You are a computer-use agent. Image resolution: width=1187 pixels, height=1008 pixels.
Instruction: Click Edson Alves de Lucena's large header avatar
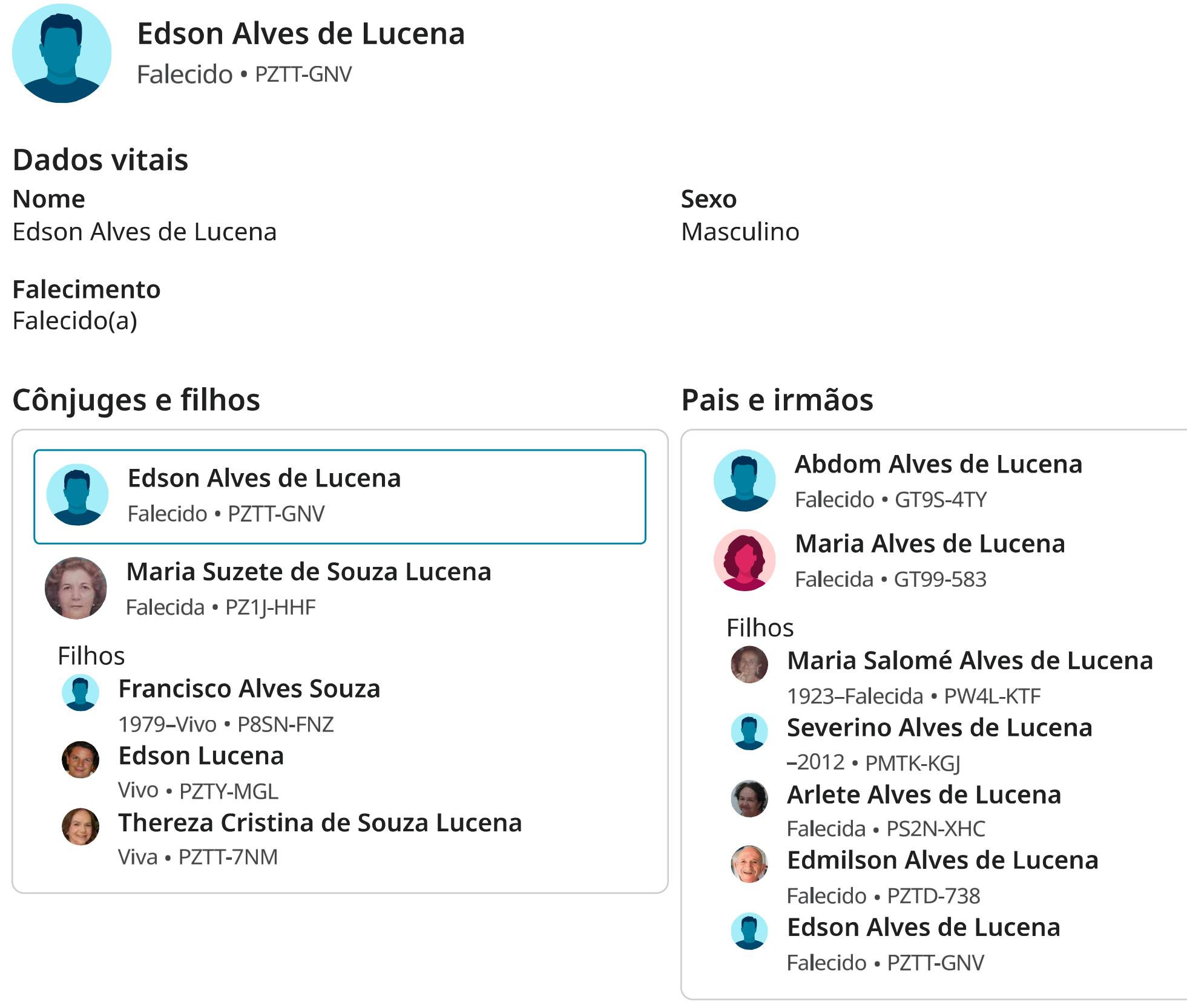62,53
